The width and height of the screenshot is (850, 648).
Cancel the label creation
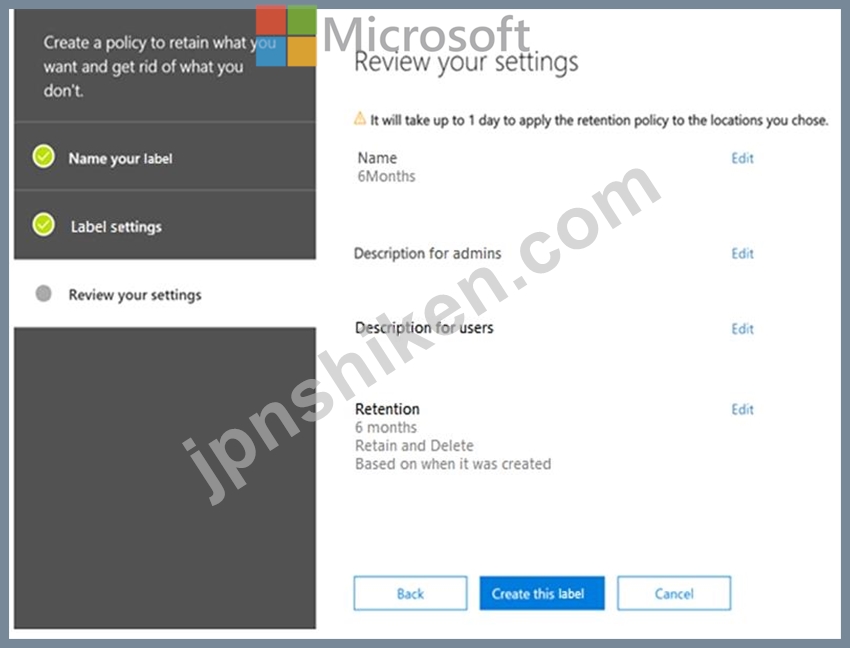(x=674, y=593)
